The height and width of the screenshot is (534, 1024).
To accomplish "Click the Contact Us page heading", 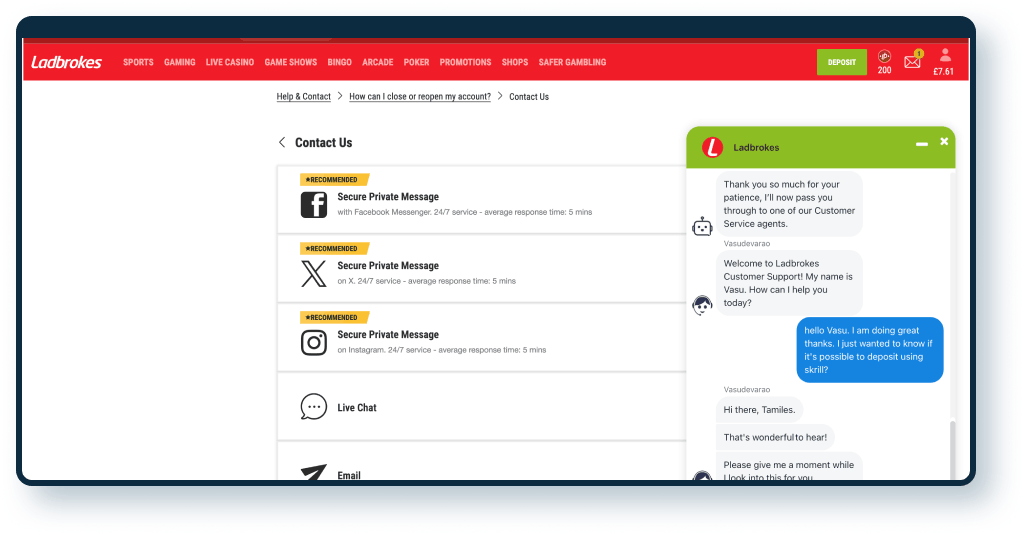I will tap(323, 142).
